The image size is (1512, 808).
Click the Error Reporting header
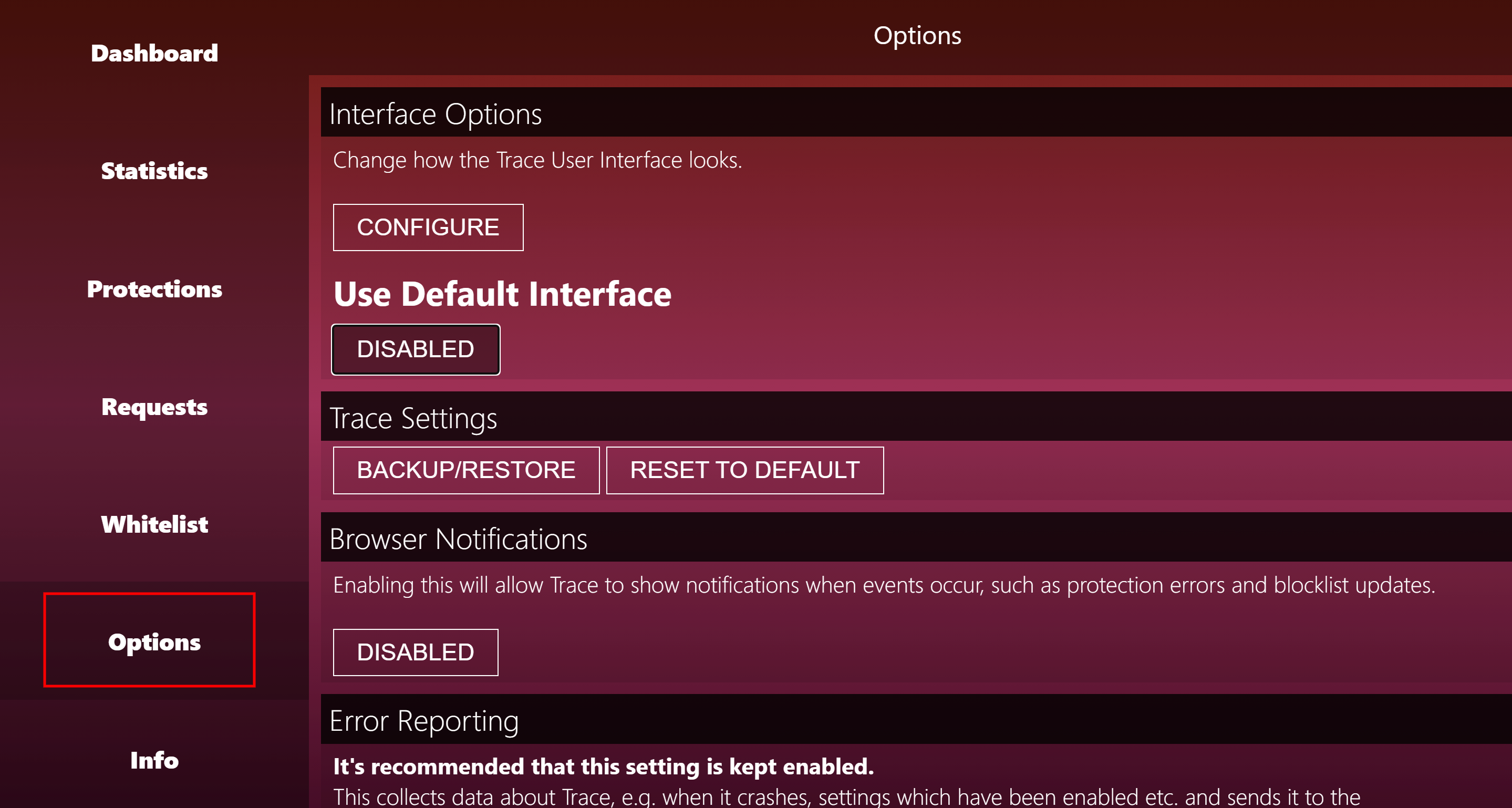[x=424, y=721]
